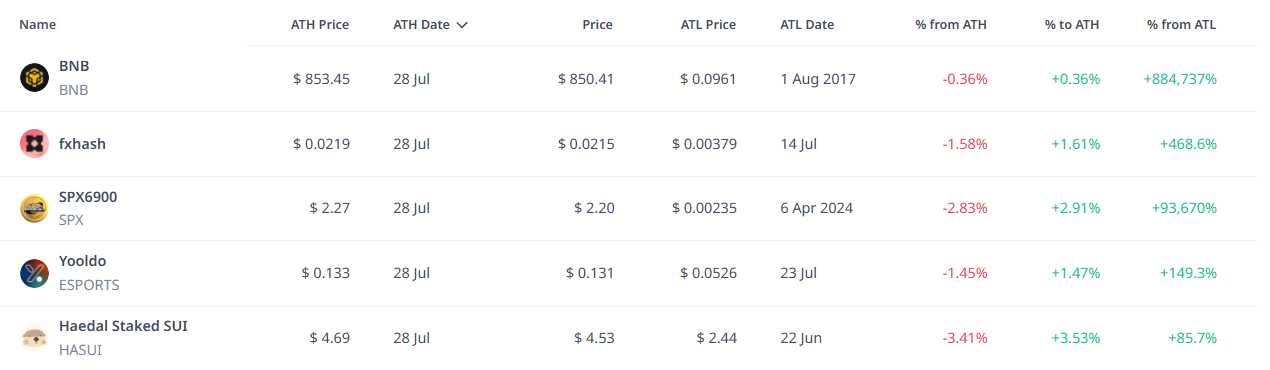Sort by % to ATH header
This screenshot has height=370, width=1270.
[1072, 25]
